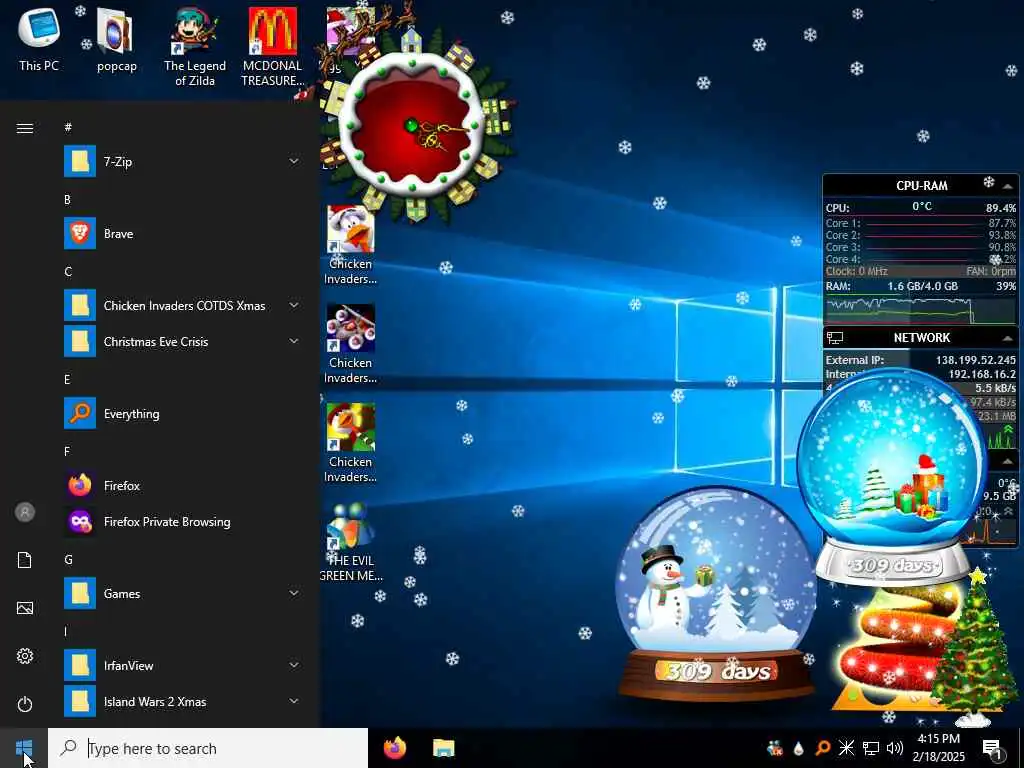Launch The Legend of Zilda shortcut
Image resolution: width=1024 pixels, height=768 pixels.
click(x=195, y=47)
